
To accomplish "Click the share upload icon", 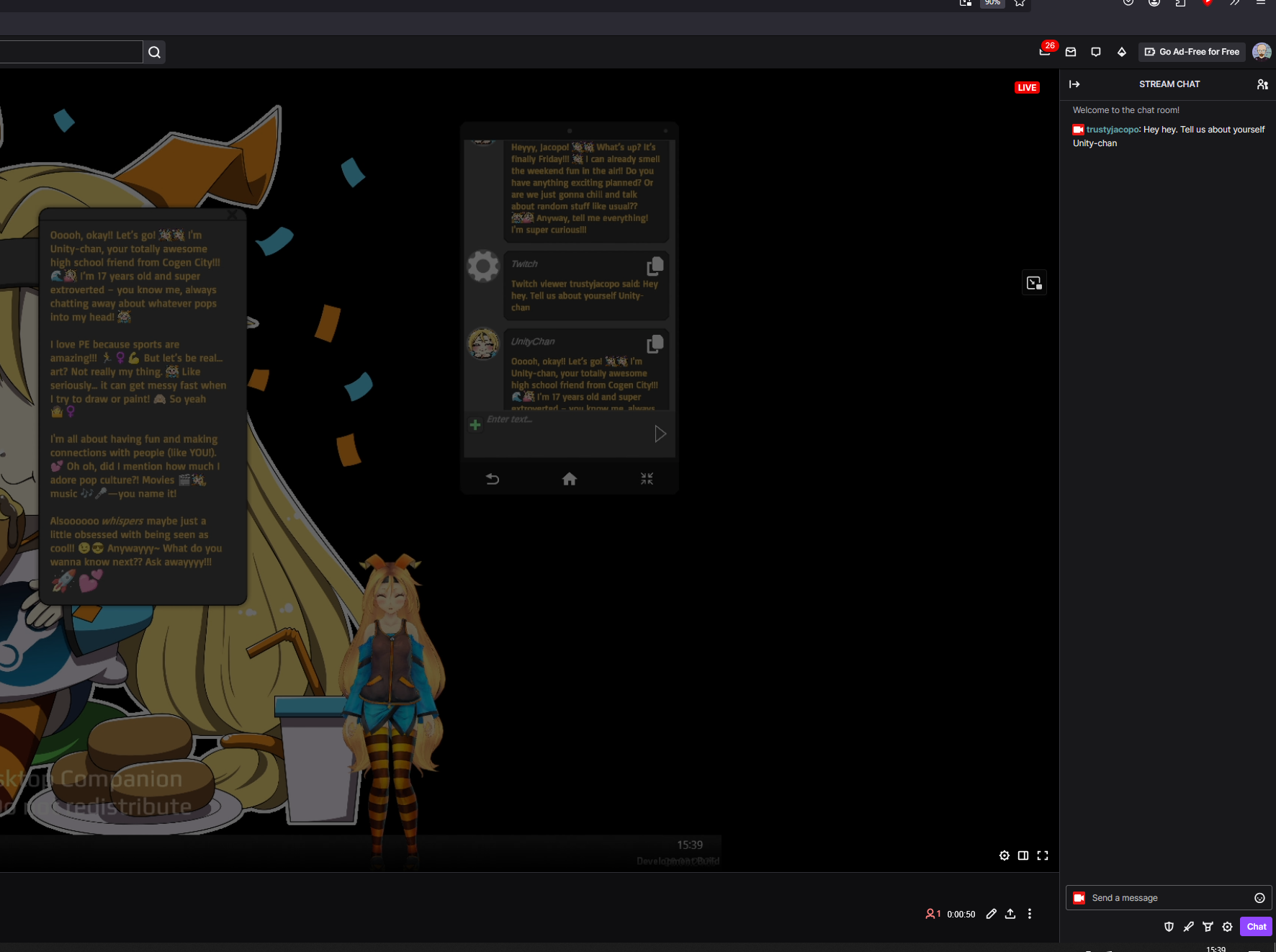I will click(1010, 914).
